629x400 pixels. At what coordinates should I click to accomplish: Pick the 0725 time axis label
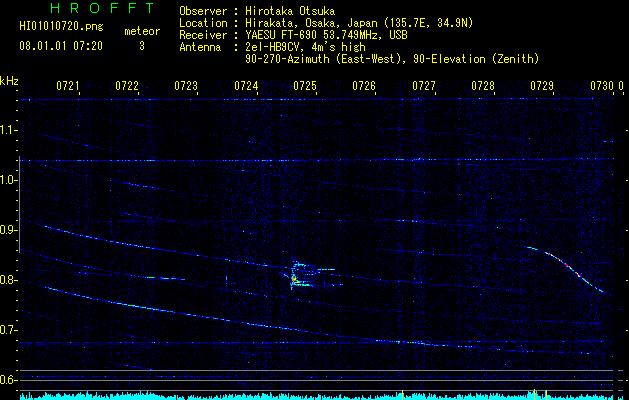click(x=305, y=85)
